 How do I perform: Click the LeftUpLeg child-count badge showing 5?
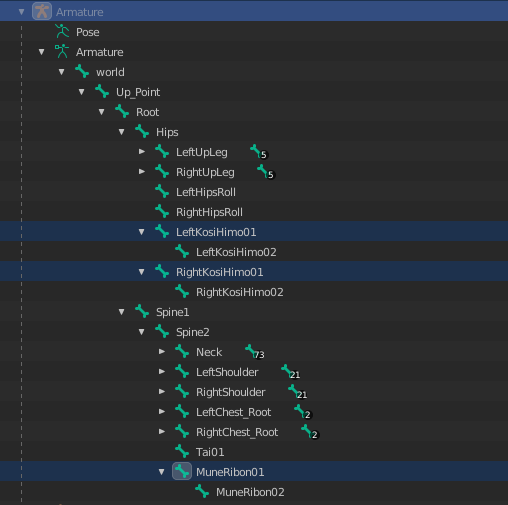coord(259,152)
